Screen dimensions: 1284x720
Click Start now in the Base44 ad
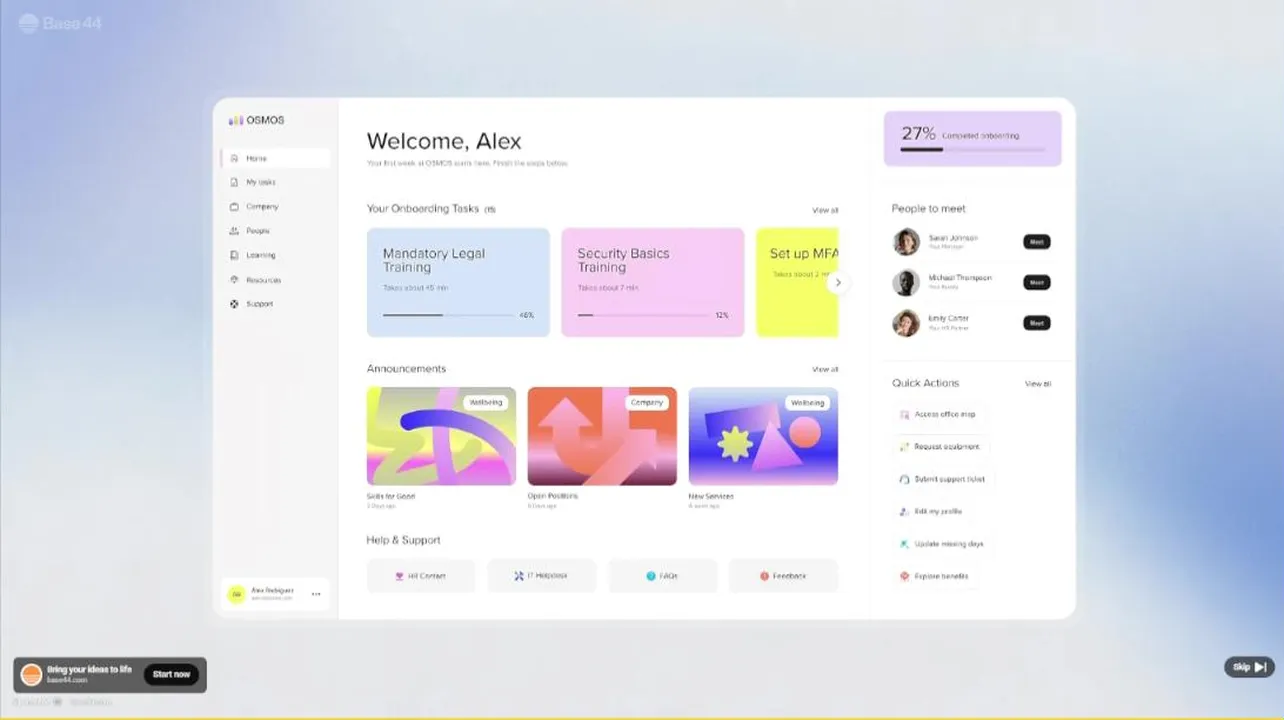(171, 675)
